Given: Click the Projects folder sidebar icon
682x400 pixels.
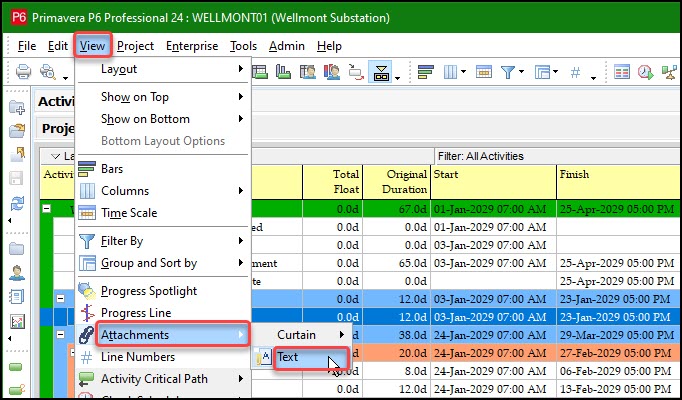Looking at the screenshot, I should click(17, 249).
